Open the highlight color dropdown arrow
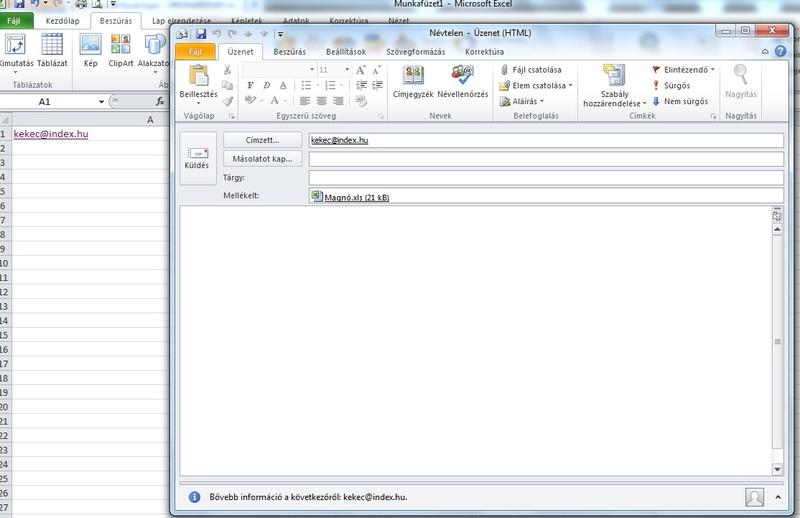 click(262, 101)
